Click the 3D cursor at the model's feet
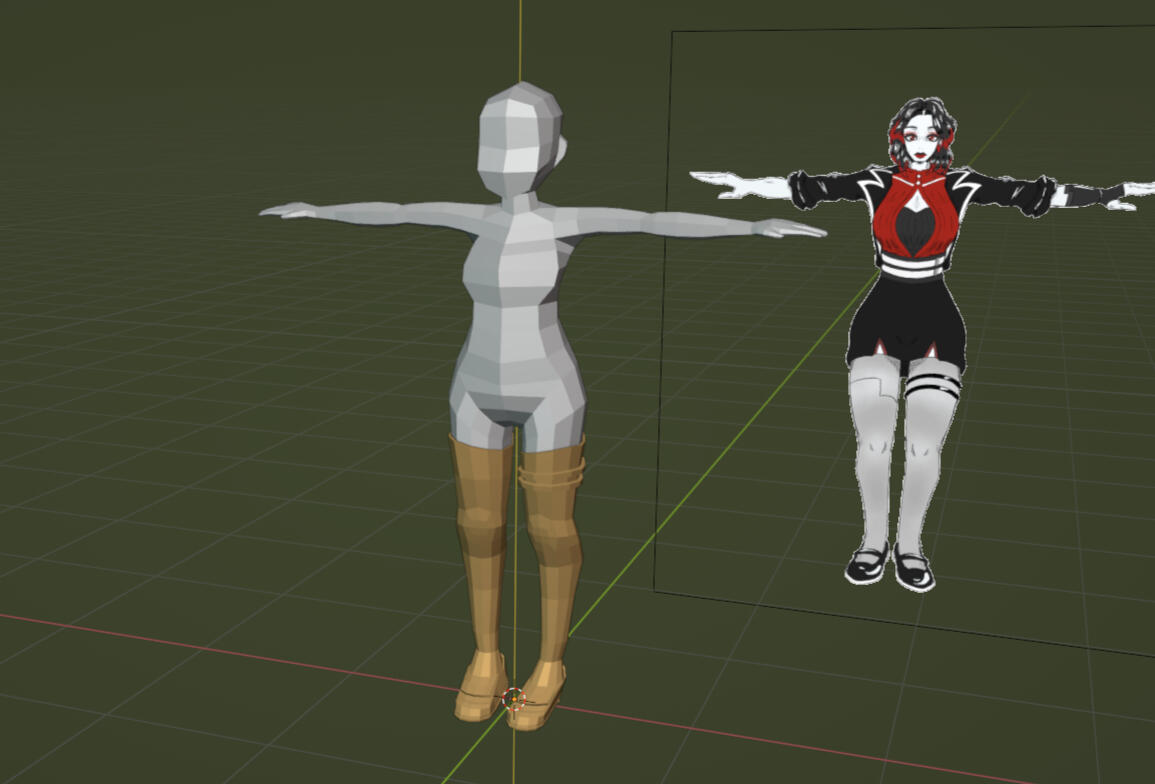The height and width of the screenshot is (784, 1155). [514, 699]
